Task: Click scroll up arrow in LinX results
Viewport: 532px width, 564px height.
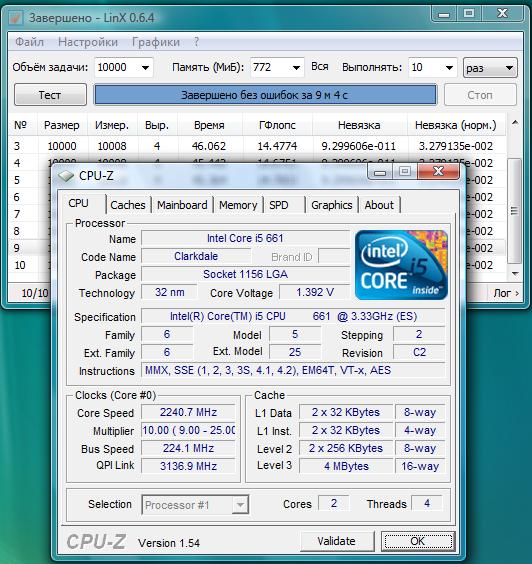Action: pos(515,123)
